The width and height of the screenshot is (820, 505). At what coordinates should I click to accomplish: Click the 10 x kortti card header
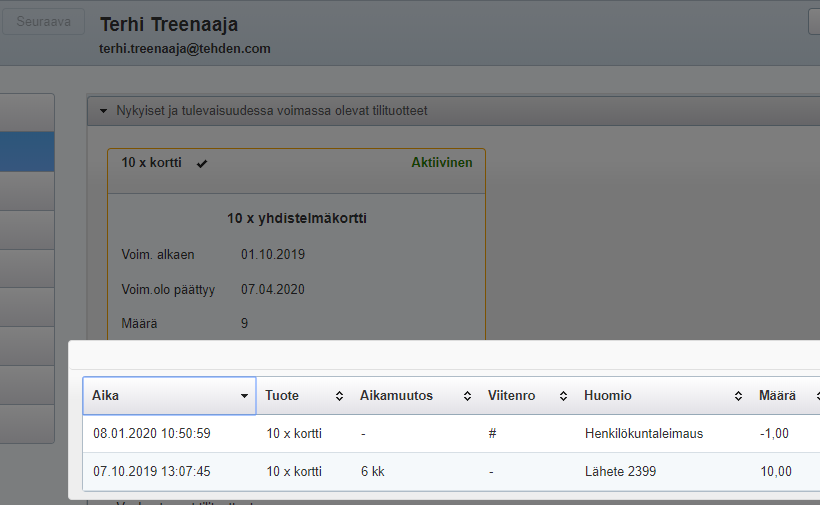(x=152, y=162)
